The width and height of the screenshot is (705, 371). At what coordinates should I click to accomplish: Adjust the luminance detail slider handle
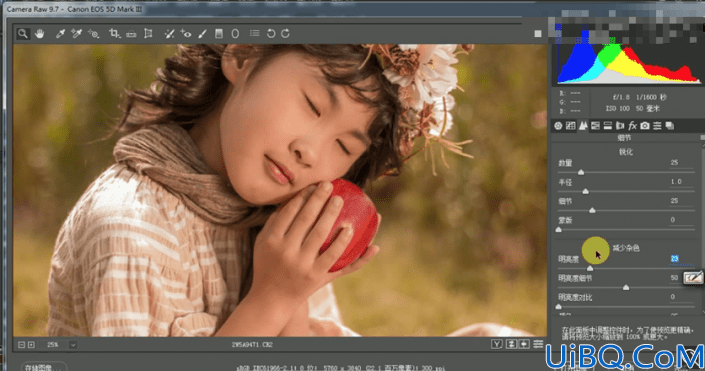[626, 287]
